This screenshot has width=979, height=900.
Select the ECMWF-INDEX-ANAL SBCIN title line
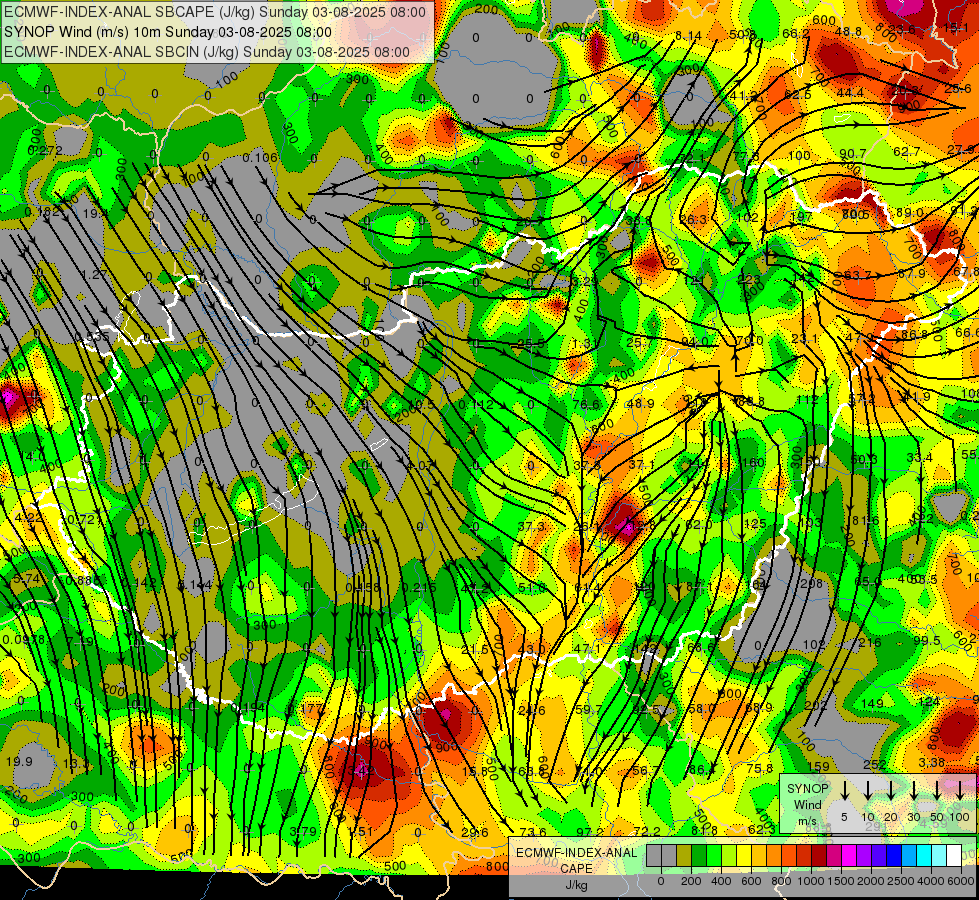207,52
